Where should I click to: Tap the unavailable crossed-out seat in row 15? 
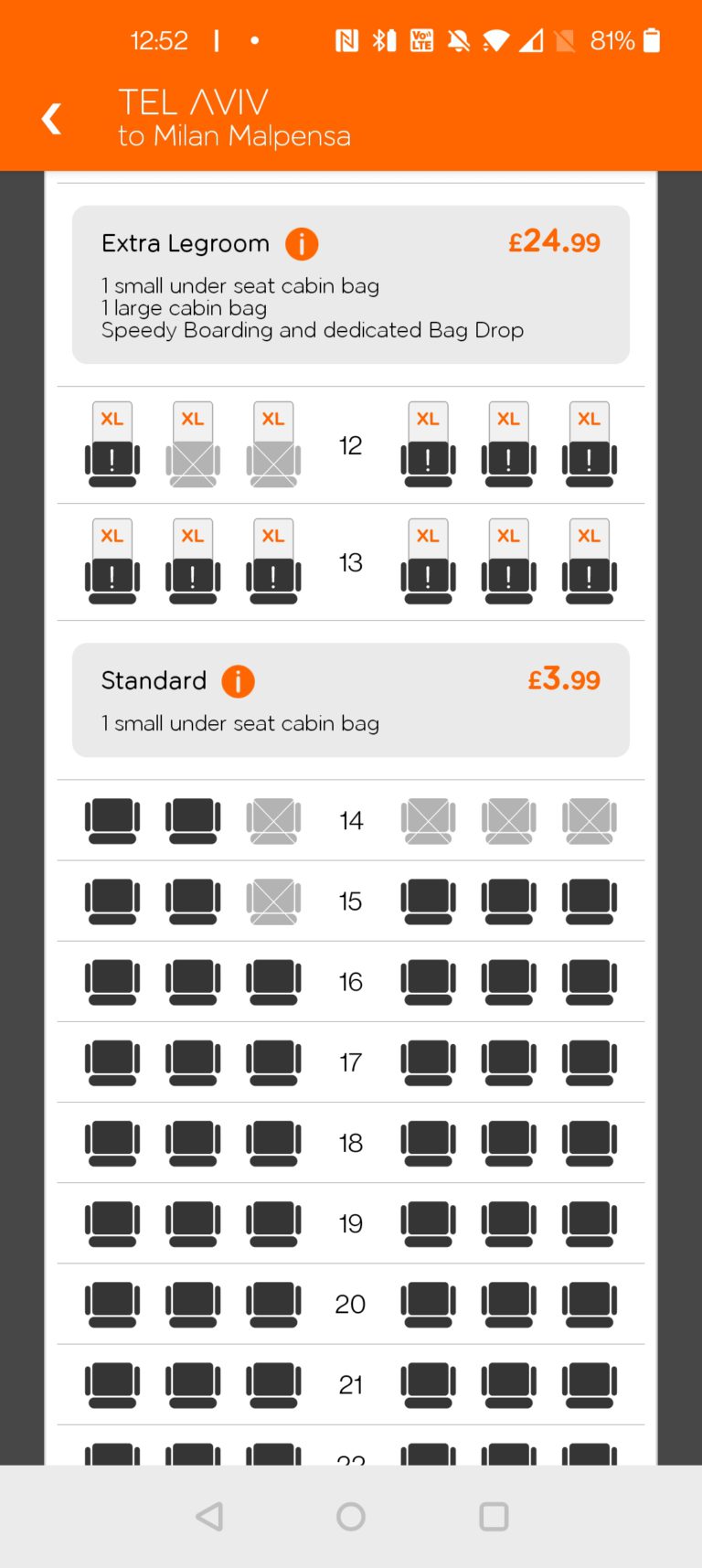[x=273, y=901]
